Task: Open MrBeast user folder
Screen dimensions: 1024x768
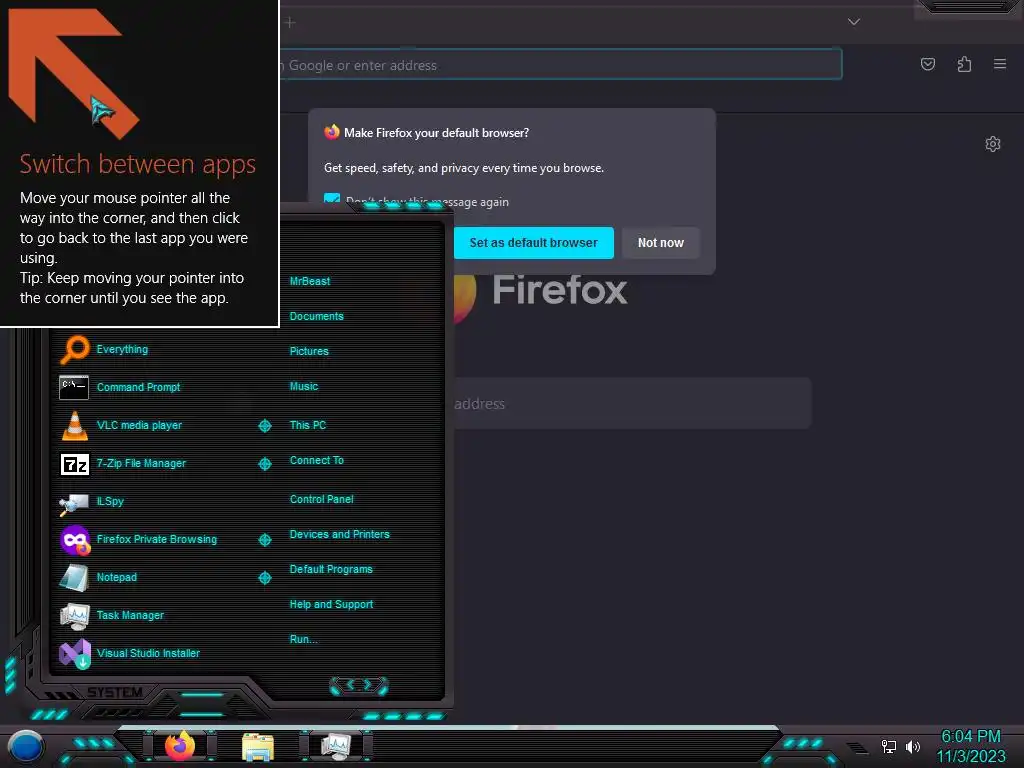Action: (310, 281)
